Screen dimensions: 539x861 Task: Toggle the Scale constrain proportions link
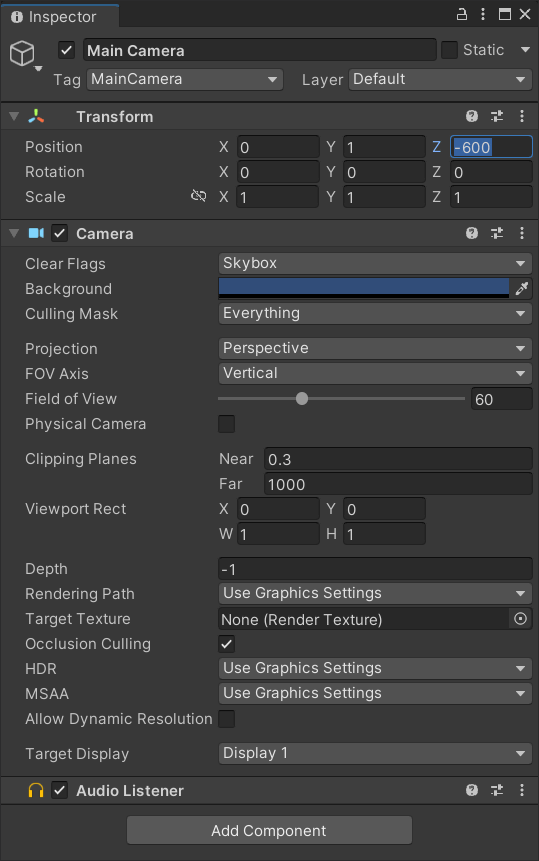coord(198,196)
